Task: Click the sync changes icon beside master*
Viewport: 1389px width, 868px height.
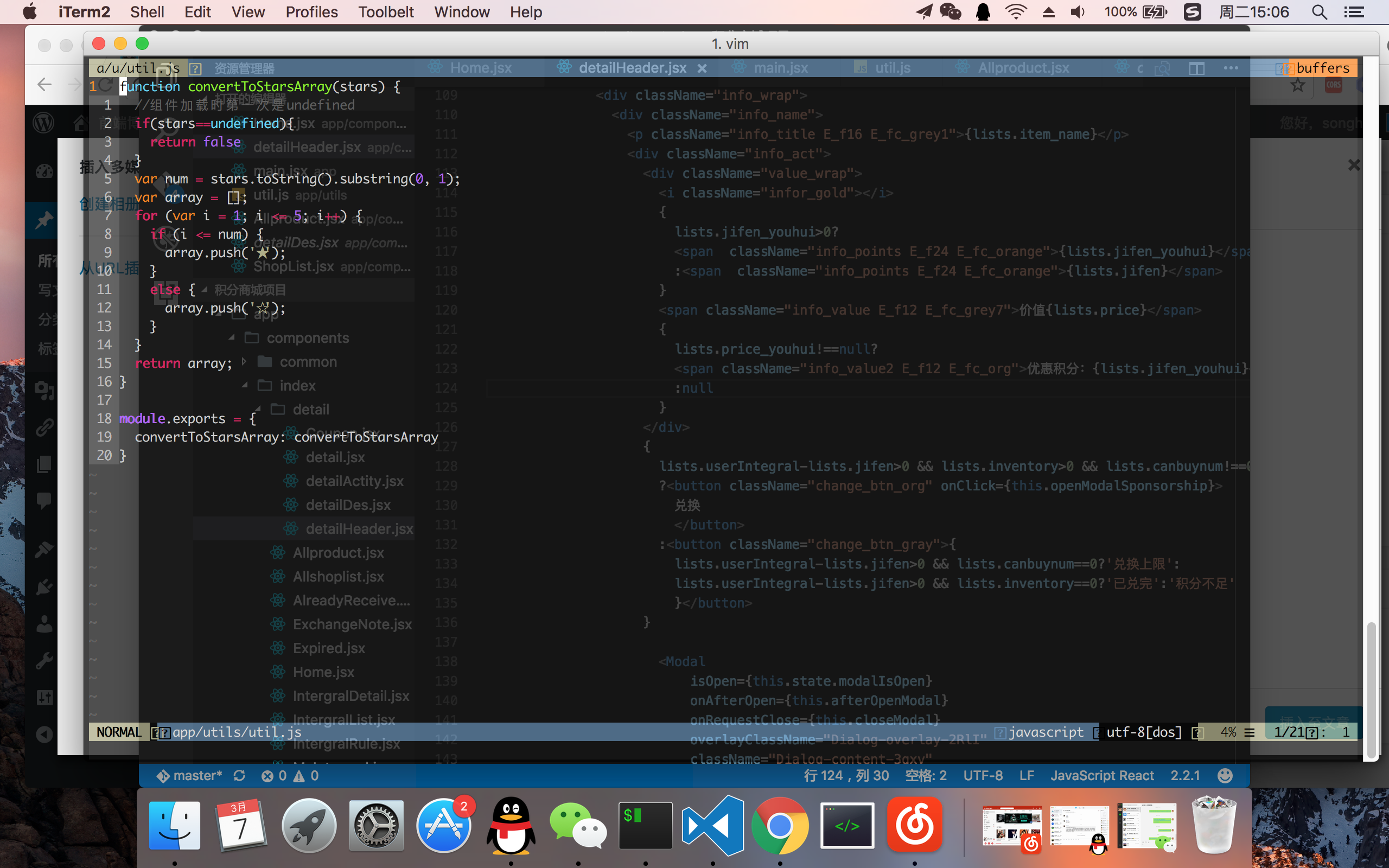Action: [x=239, y=776]
